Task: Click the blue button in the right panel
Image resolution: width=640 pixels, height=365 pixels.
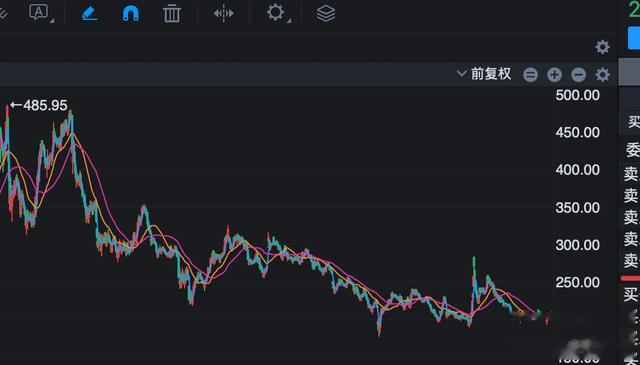Action: 634,38
